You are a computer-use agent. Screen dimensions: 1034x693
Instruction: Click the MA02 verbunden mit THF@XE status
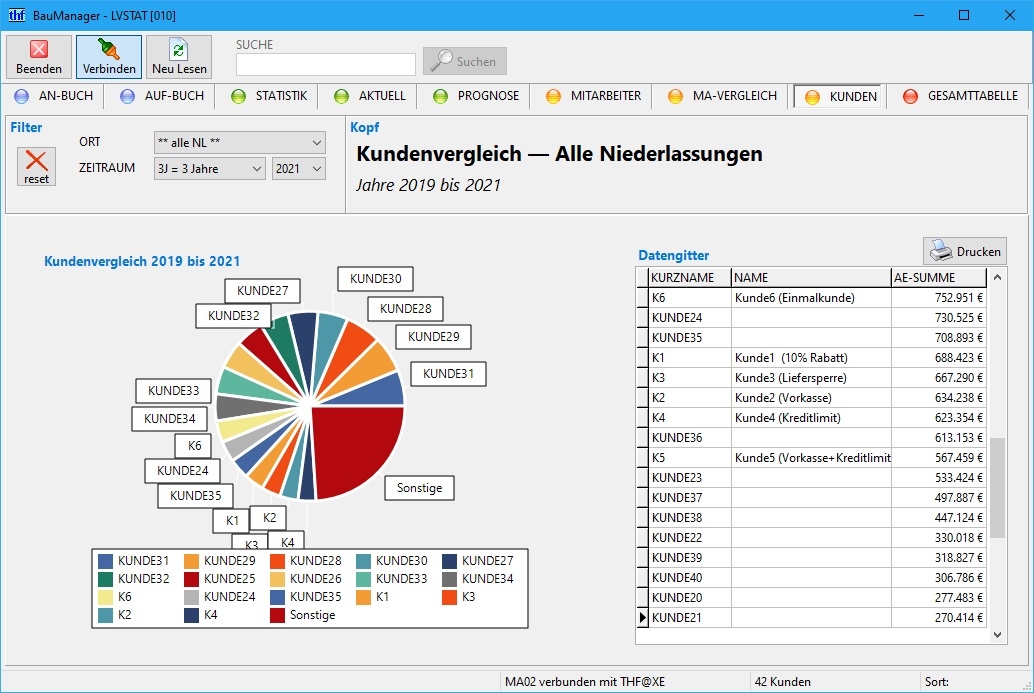584,682
